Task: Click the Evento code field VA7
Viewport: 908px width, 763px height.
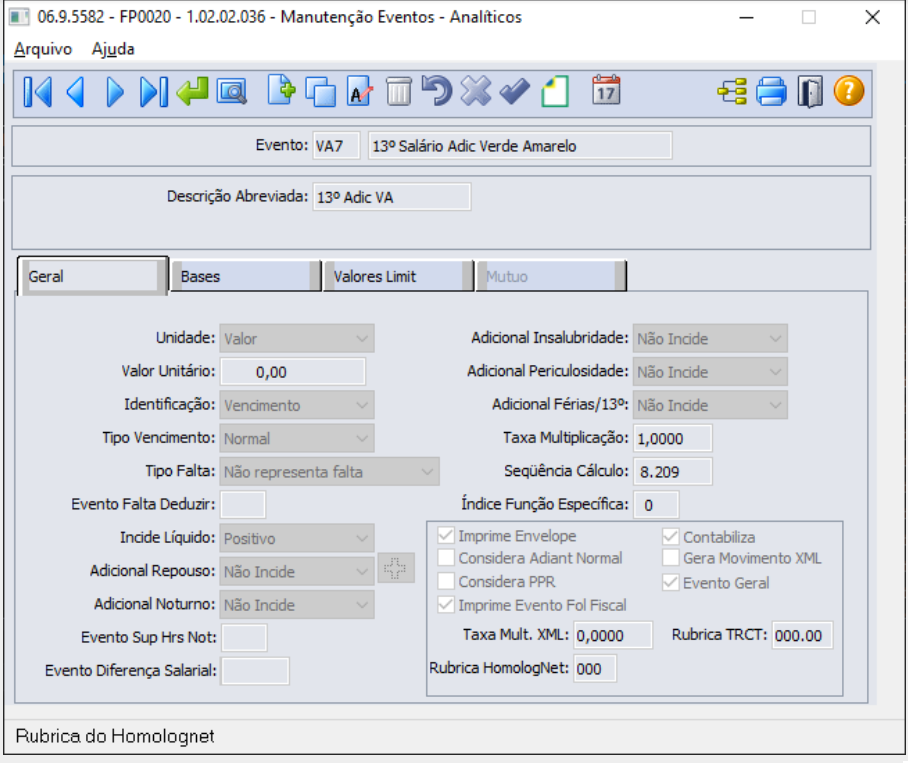Action: [x=336, y=145]
